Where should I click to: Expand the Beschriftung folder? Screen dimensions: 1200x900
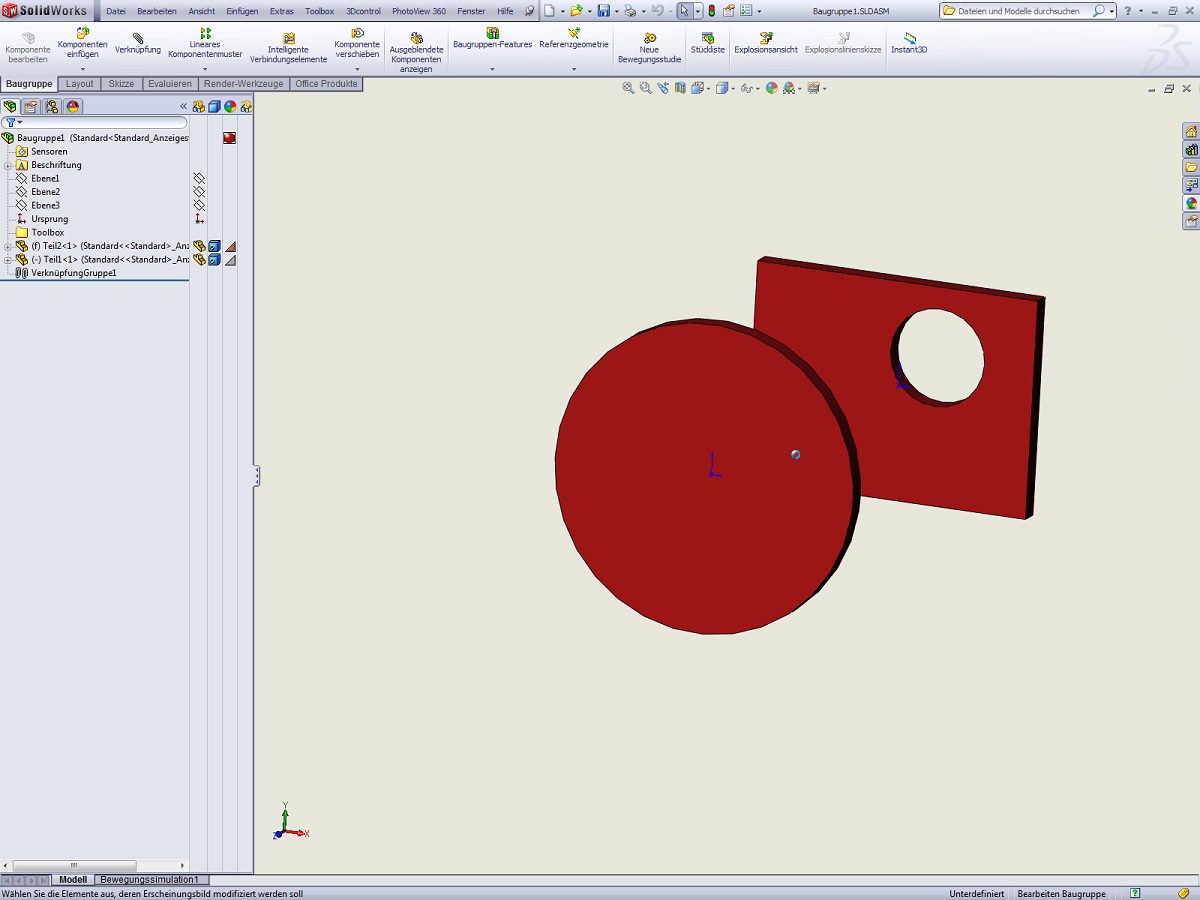pos(8,165)
